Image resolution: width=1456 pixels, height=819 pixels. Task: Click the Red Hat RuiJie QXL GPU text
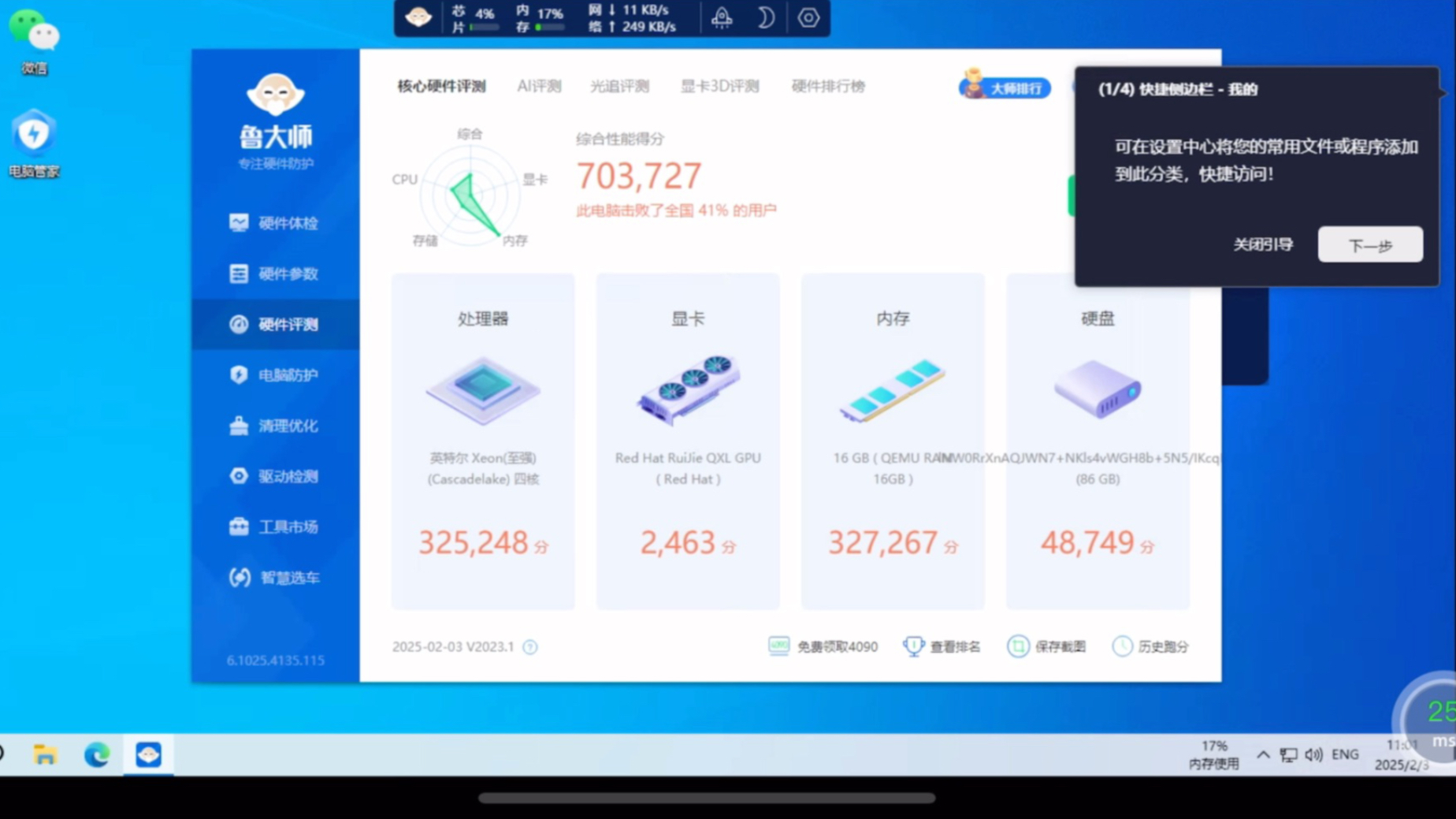688,468
